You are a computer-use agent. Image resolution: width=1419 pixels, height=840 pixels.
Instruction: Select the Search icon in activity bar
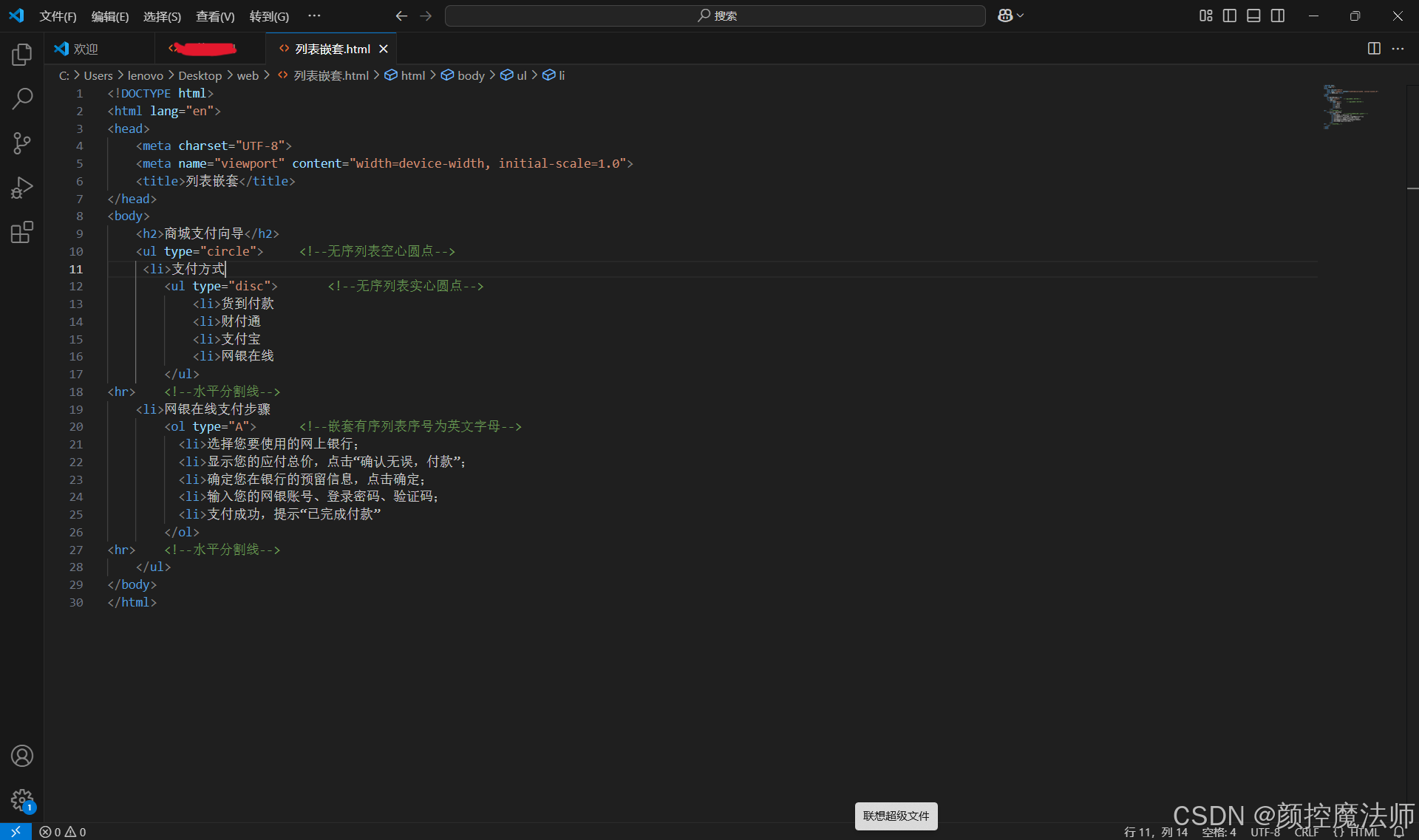coord(21,98)
